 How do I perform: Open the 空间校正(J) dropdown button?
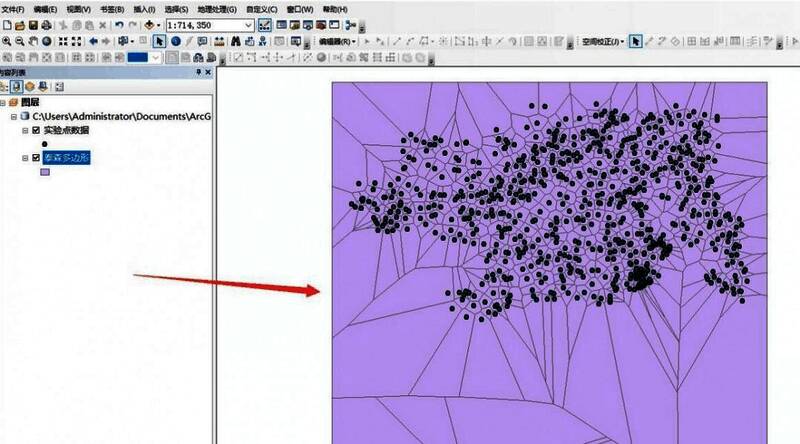[x=603, y=41]
